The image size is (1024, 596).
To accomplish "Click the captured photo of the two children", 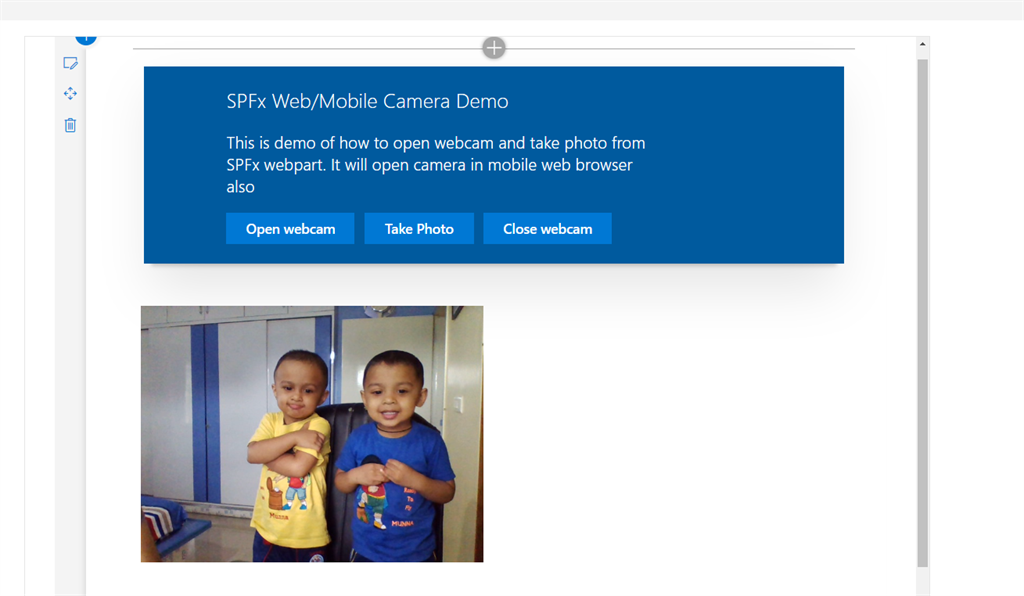I will 312,434.
